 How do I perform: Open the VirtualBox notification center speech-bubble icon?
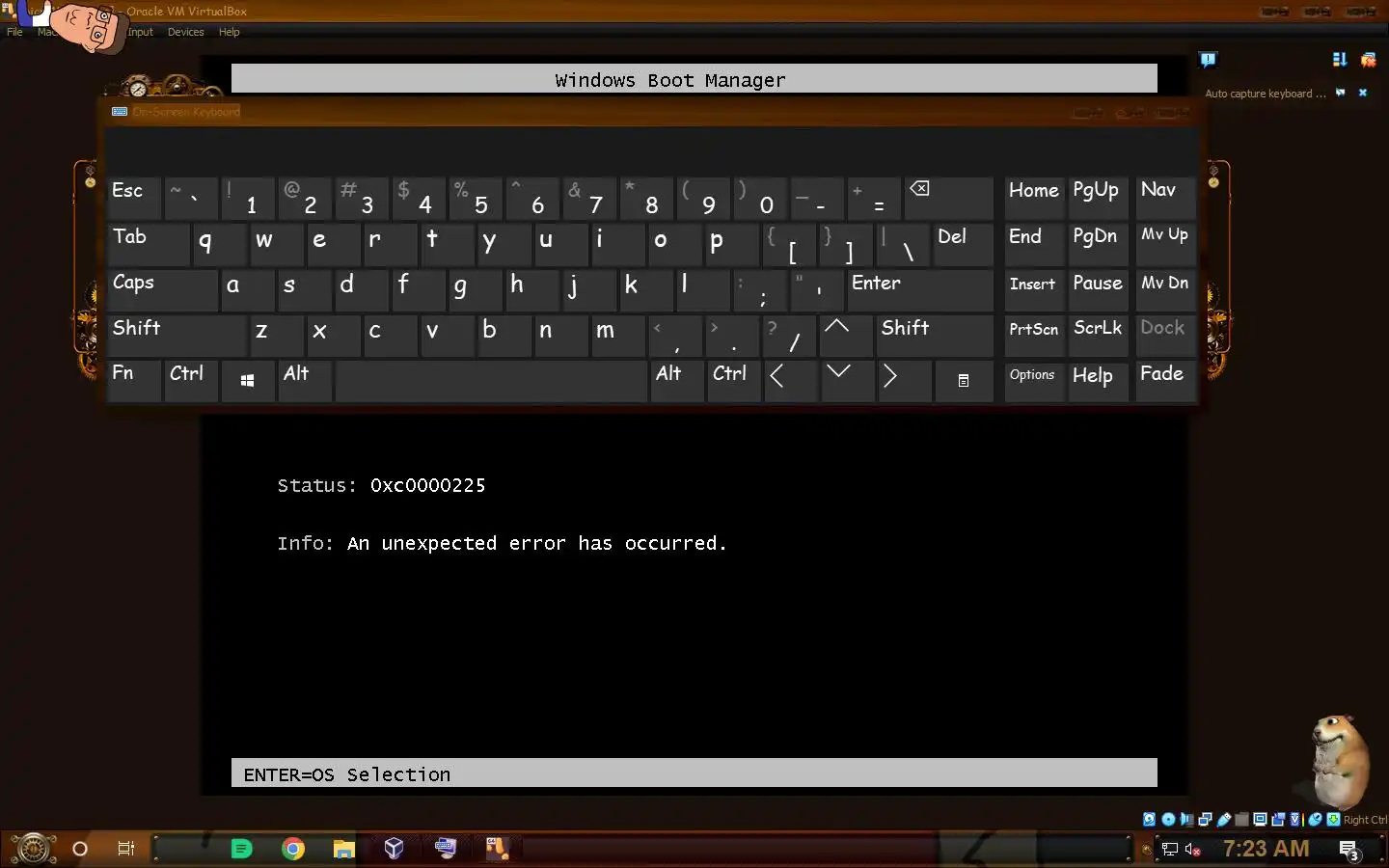(x=1208, y=60)
